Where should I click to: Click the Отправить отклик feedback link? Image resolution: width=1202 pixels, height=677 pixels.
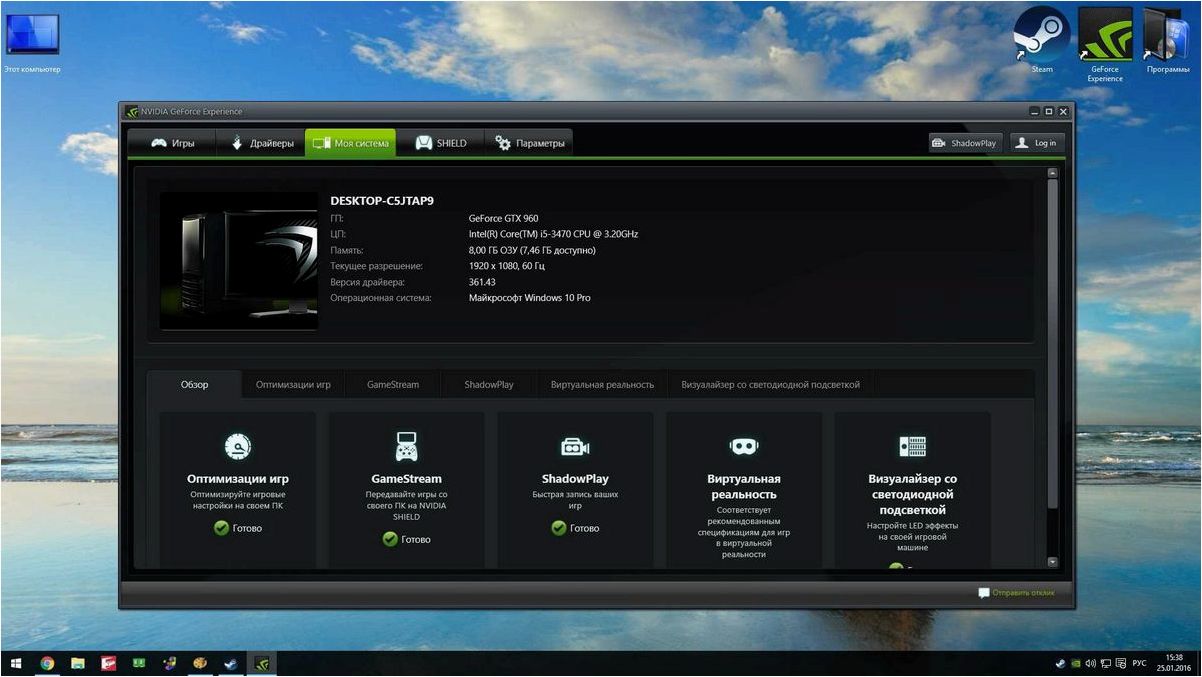tap(1023, 593)
